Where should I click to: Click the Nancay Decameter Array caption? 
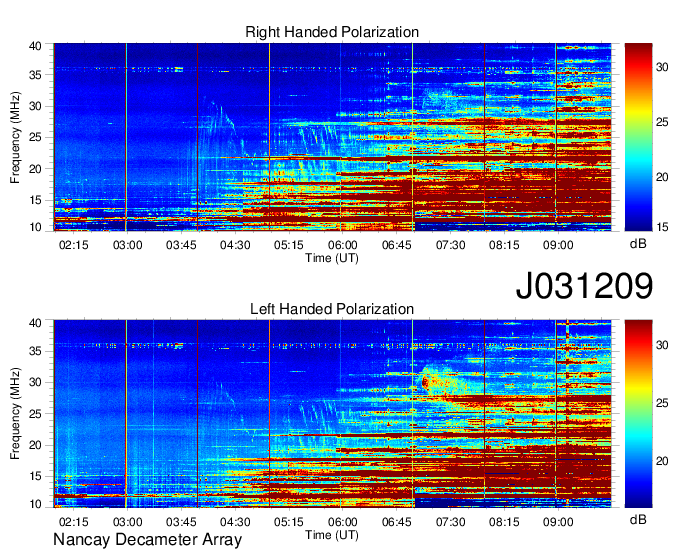[147, 540]
